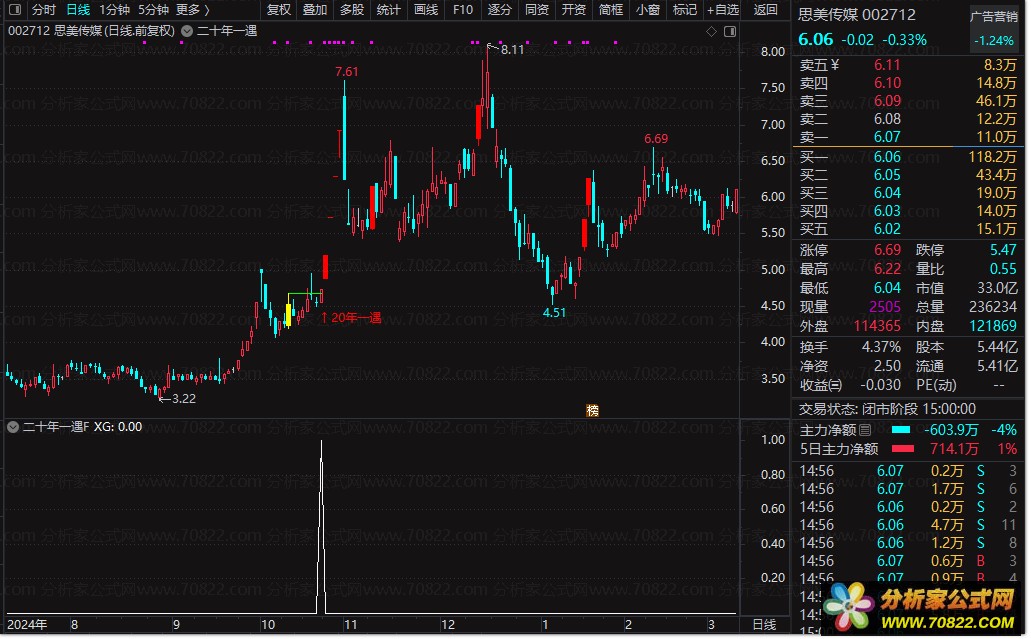The height and width of the screenshot is (639, 1031).
Task: Click 交易状态 闭市阶段 status line
Action: coord(887,410)
